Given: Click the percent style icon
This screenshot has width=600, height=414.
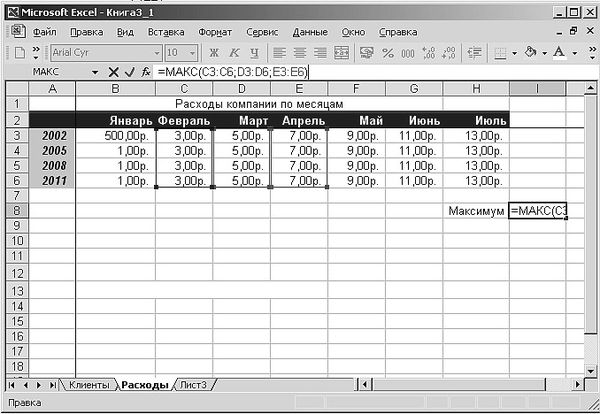Looking at the screenshot, I should tap(389, 52).
